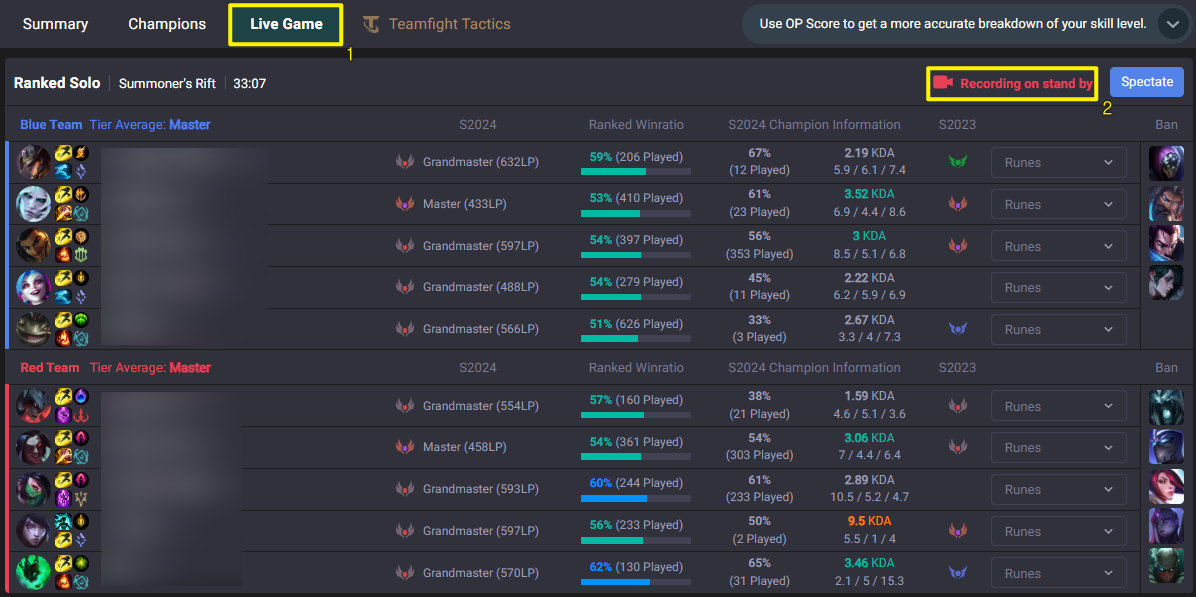Click the red camera recording icon
This screenshot has height=597, width=1196.
(x=944, y=83)
